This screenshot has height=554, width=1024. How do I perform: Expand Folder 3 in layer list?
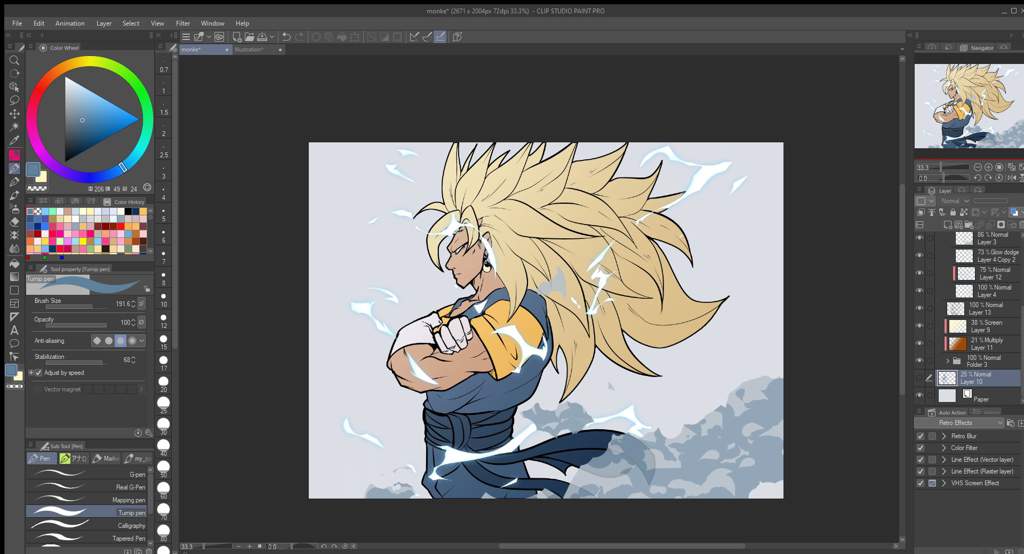(x=948, y=361)
